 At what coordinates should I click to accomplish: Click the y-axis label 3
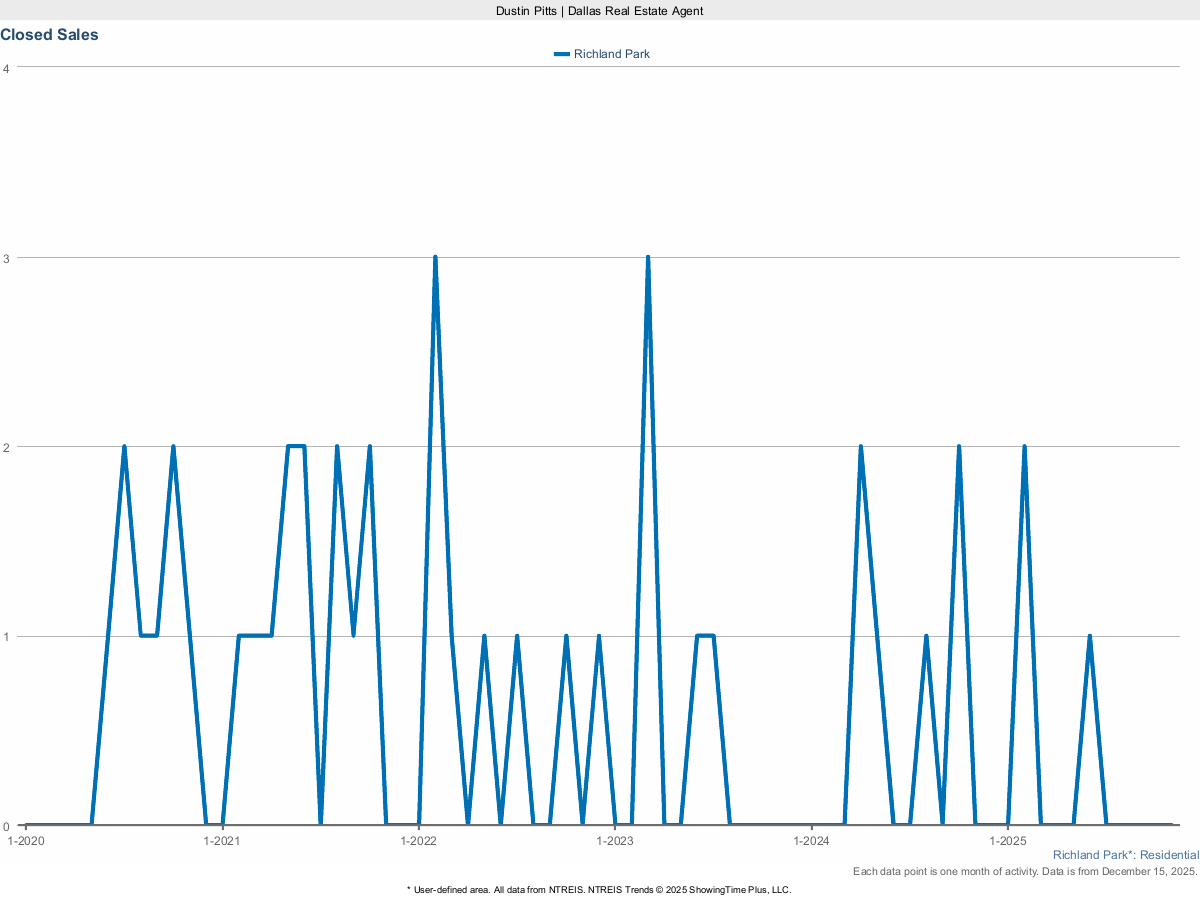point(6,258)
